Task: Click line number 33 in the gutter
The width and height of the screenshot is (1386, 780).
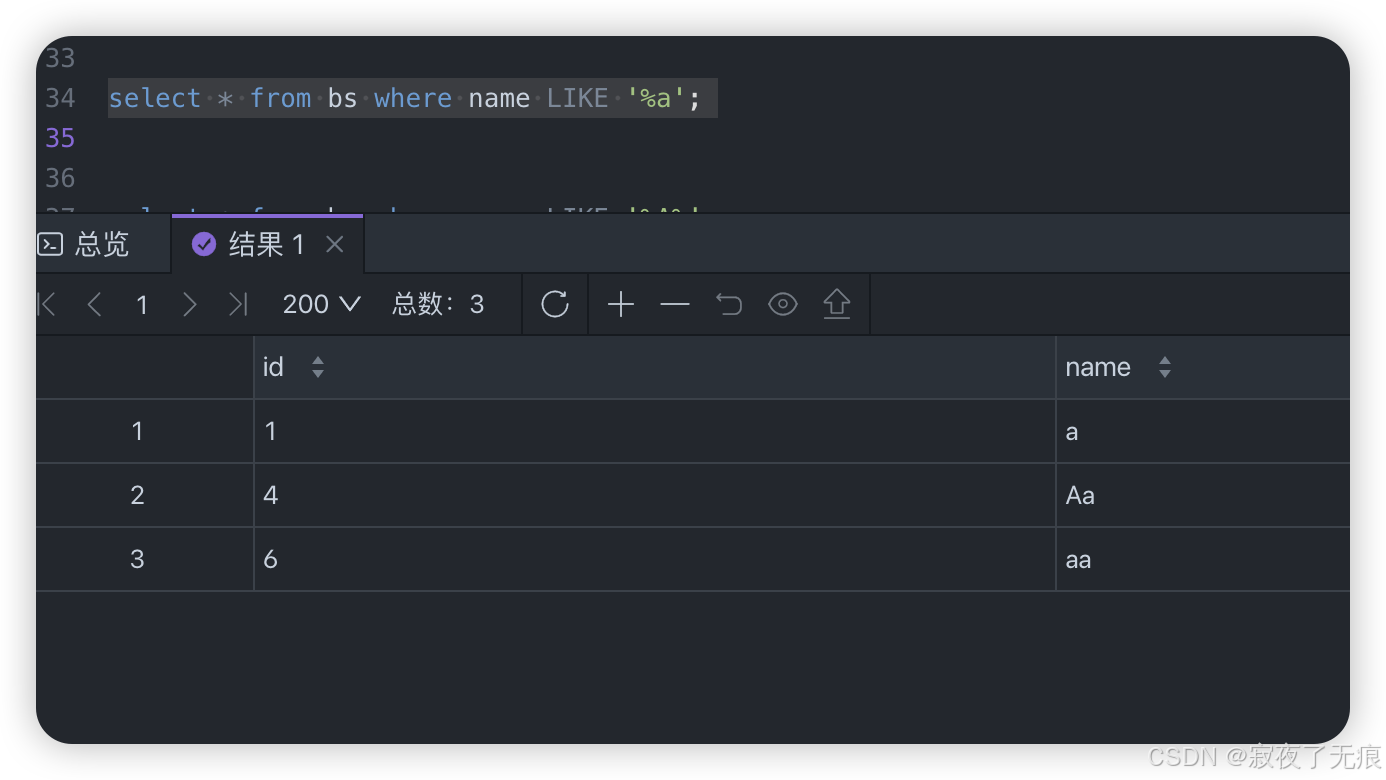Action: tap(60, 58)
